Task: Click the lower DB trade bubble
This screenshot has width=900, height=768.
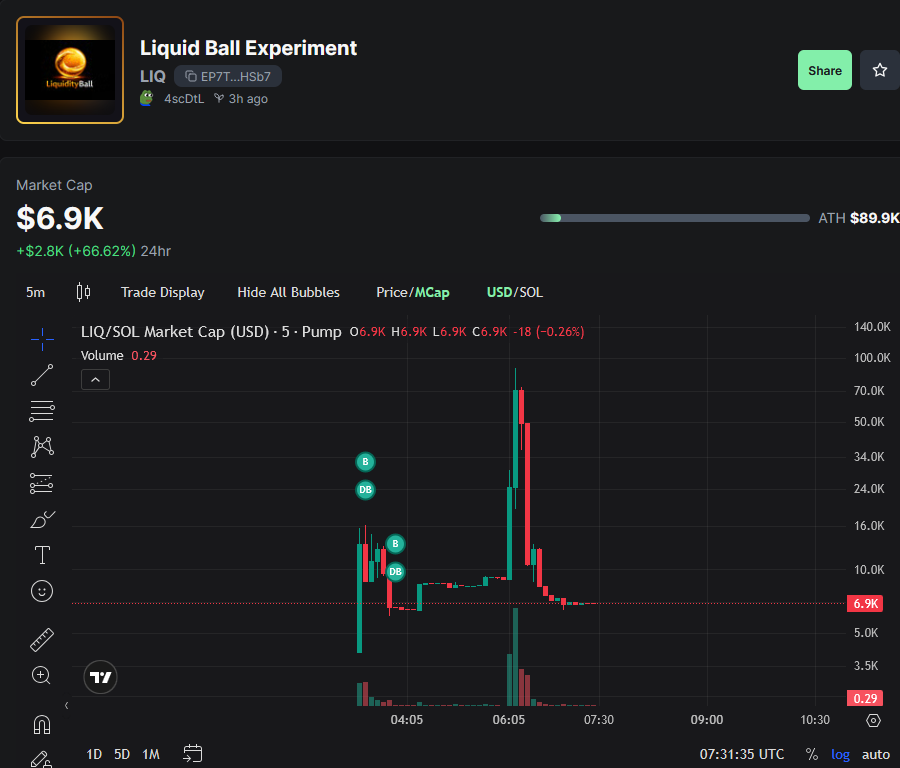Action: click(x=395, y=572)
